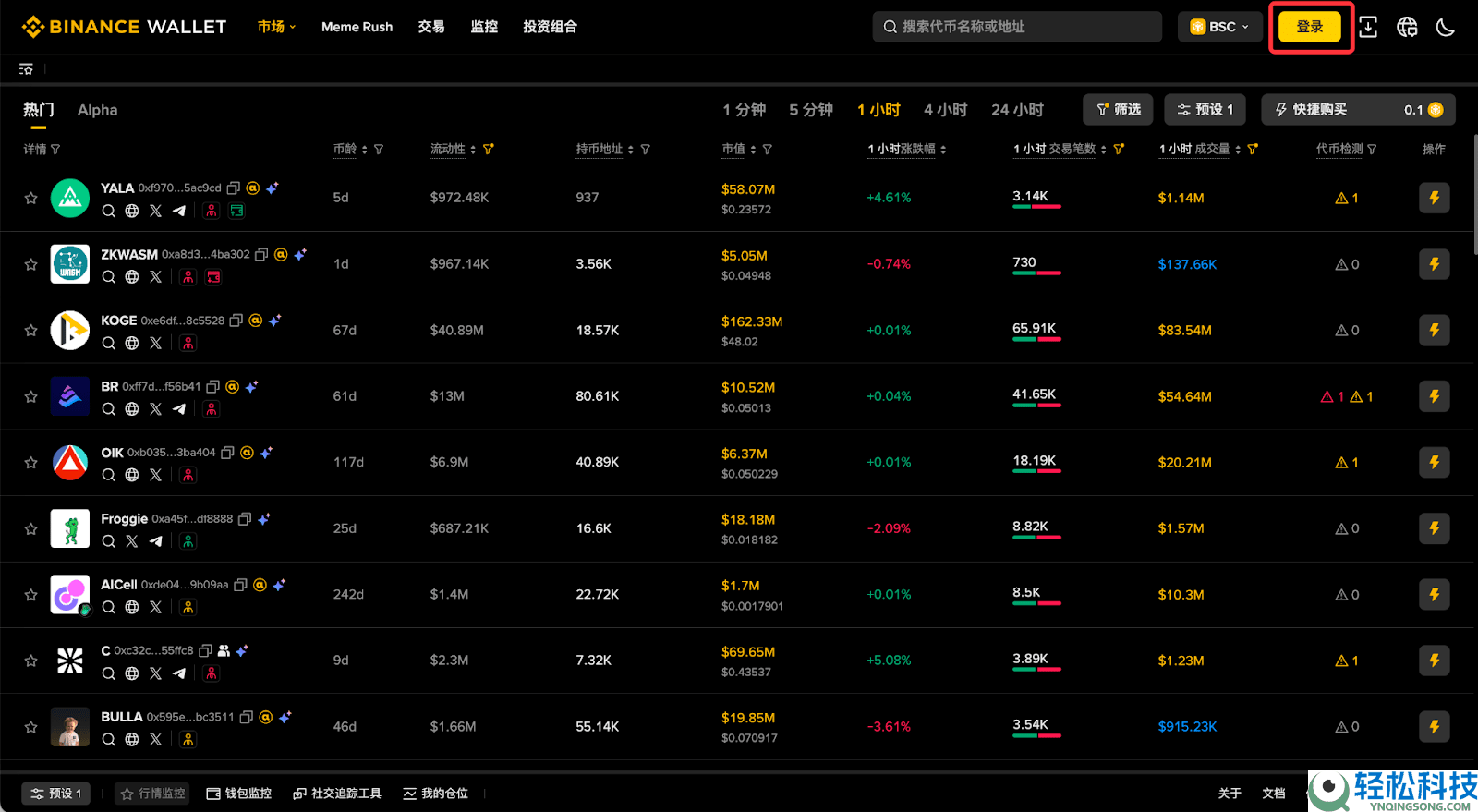1478x812 pixels.
Task: Open the language globe icon in header
Action: click(1407, 27)
